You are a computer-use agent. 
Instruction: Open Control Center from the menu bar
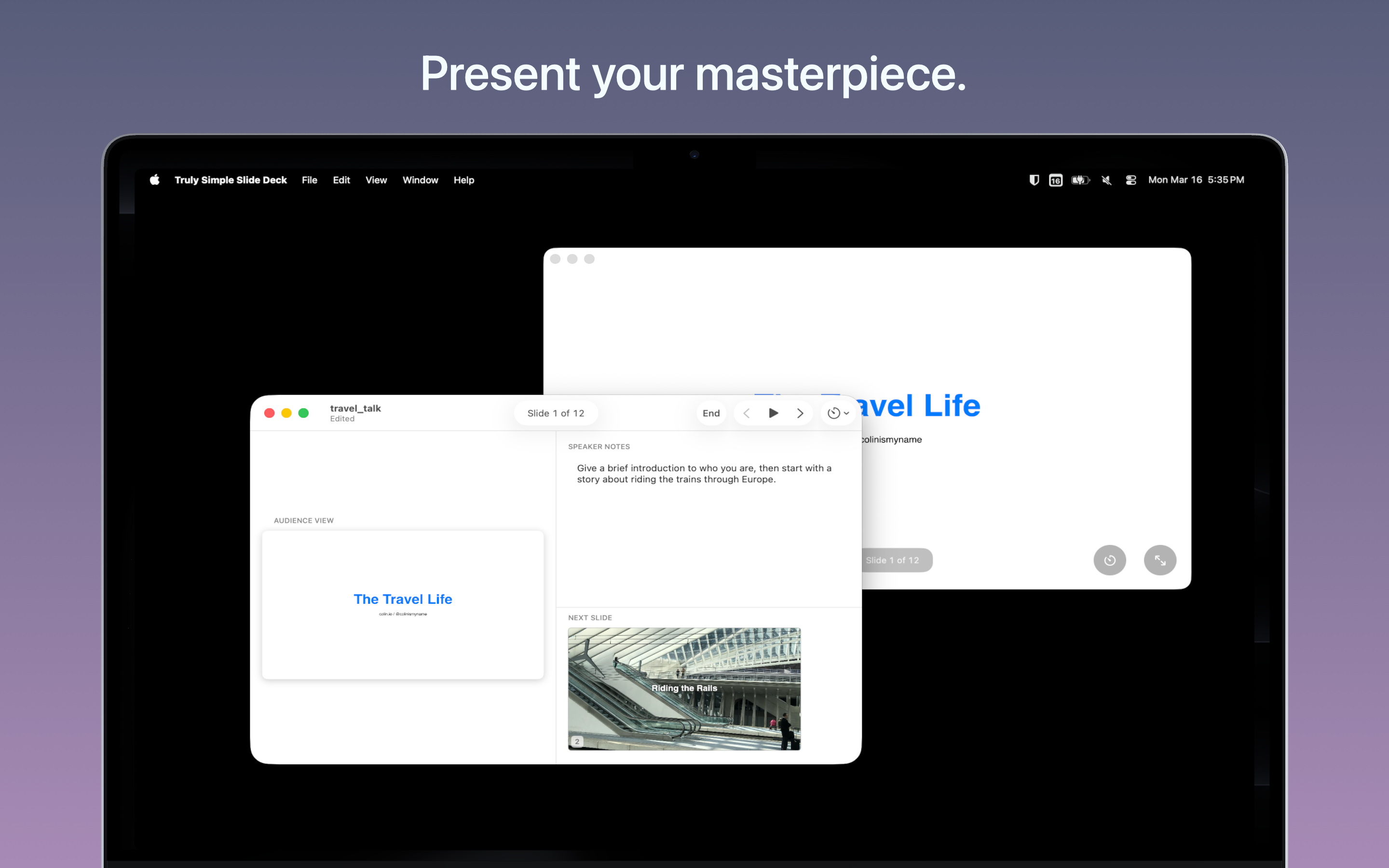click(1130, 180)
